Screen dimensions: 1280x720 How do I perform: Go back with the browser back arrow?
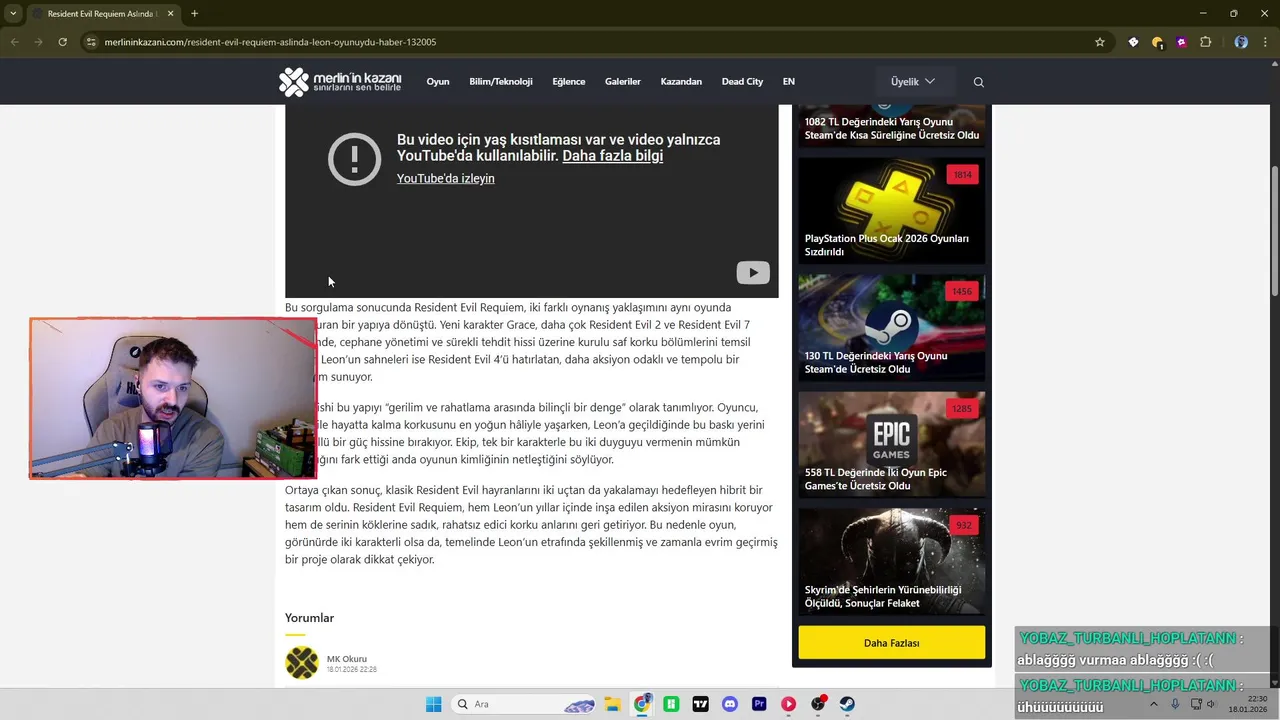pos(14,42)
